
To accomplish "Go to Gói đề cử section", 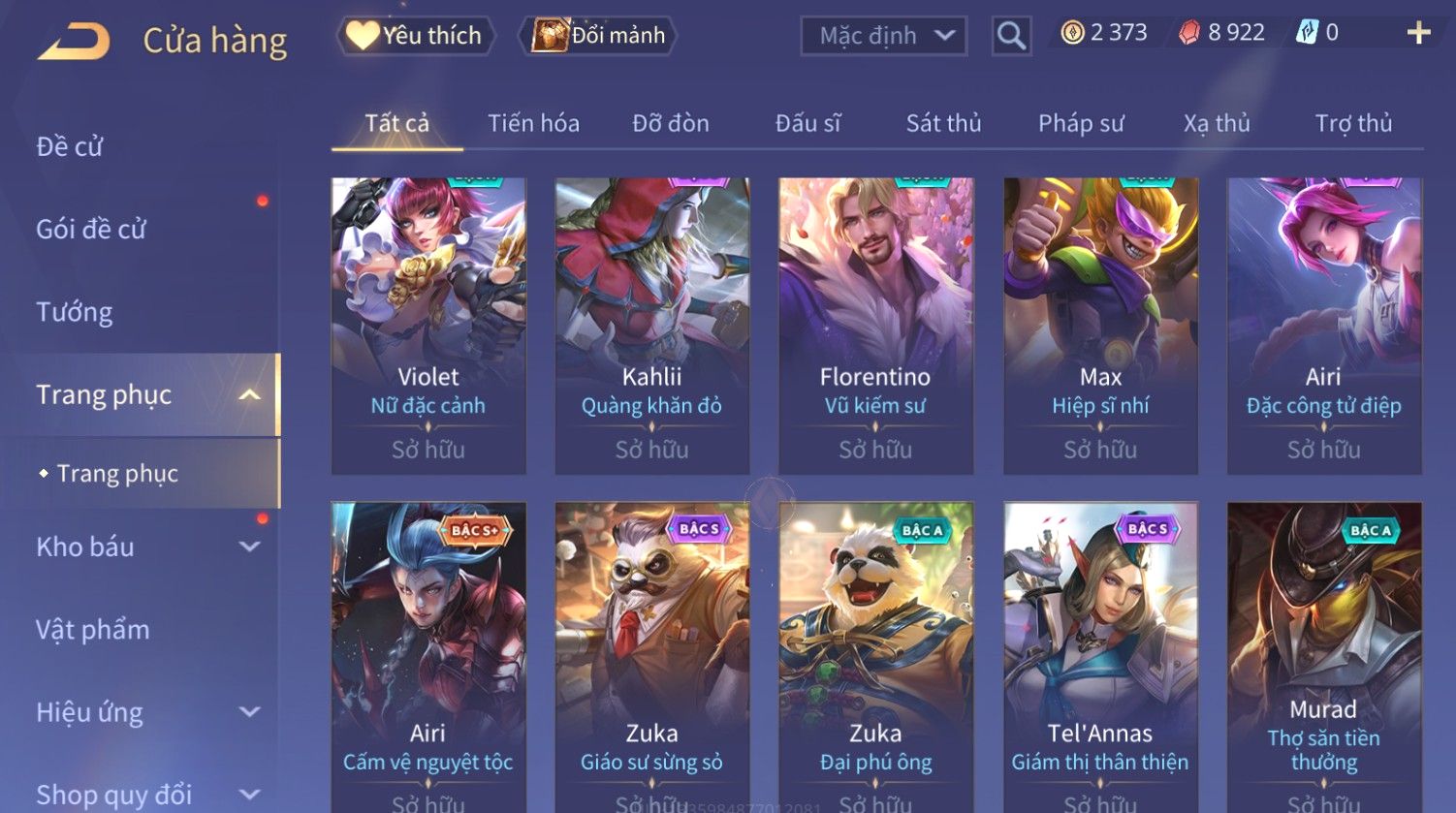I will [x=91, y=229].
